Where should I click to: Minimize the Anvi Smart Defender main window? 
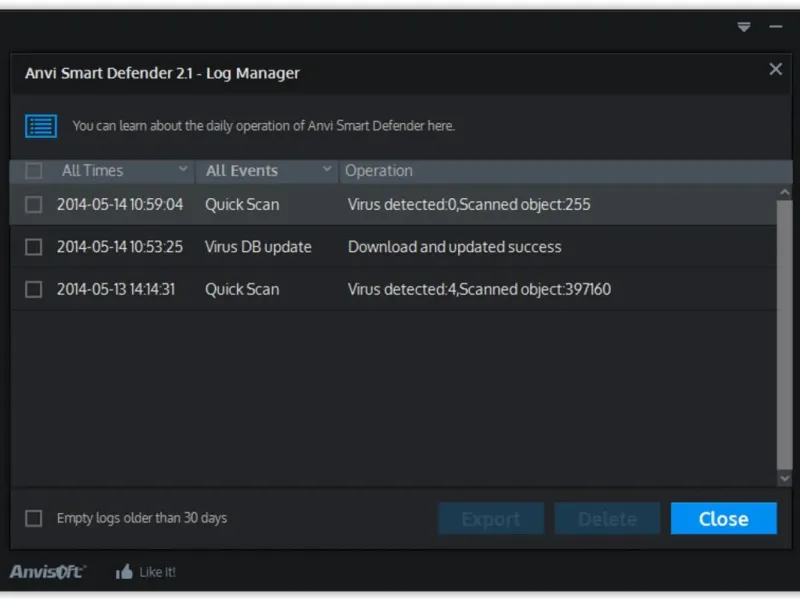pyautogui.click(x=776, y=27)
